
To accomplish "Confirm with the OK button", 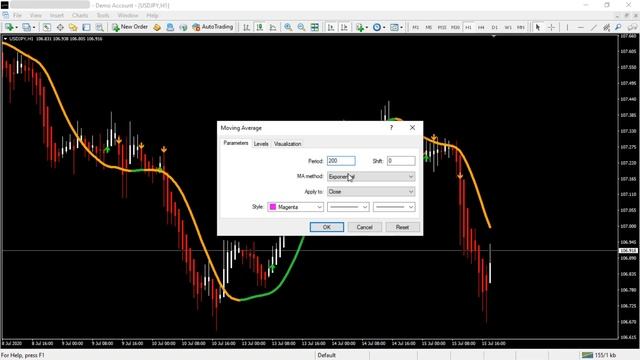I will click(x=327, y=227).
